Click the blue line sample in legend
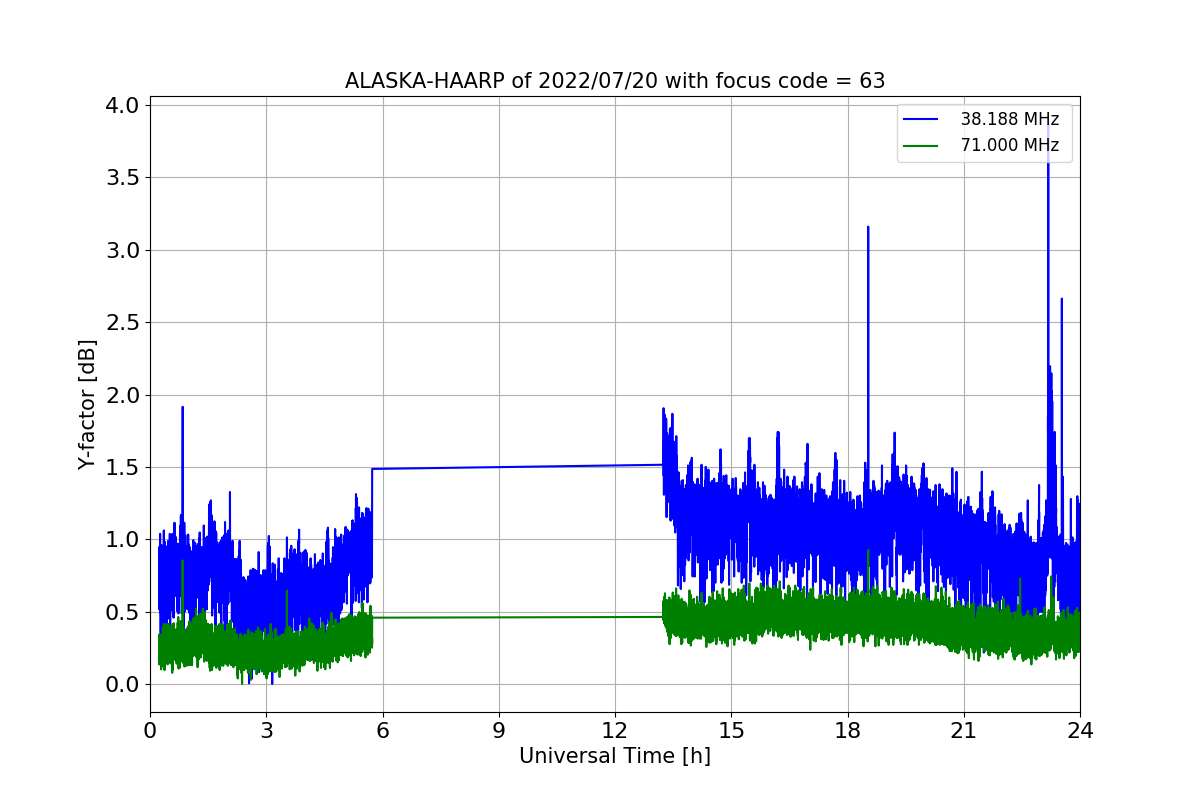This screenshot has width=1200, height=800. (921, 119)
